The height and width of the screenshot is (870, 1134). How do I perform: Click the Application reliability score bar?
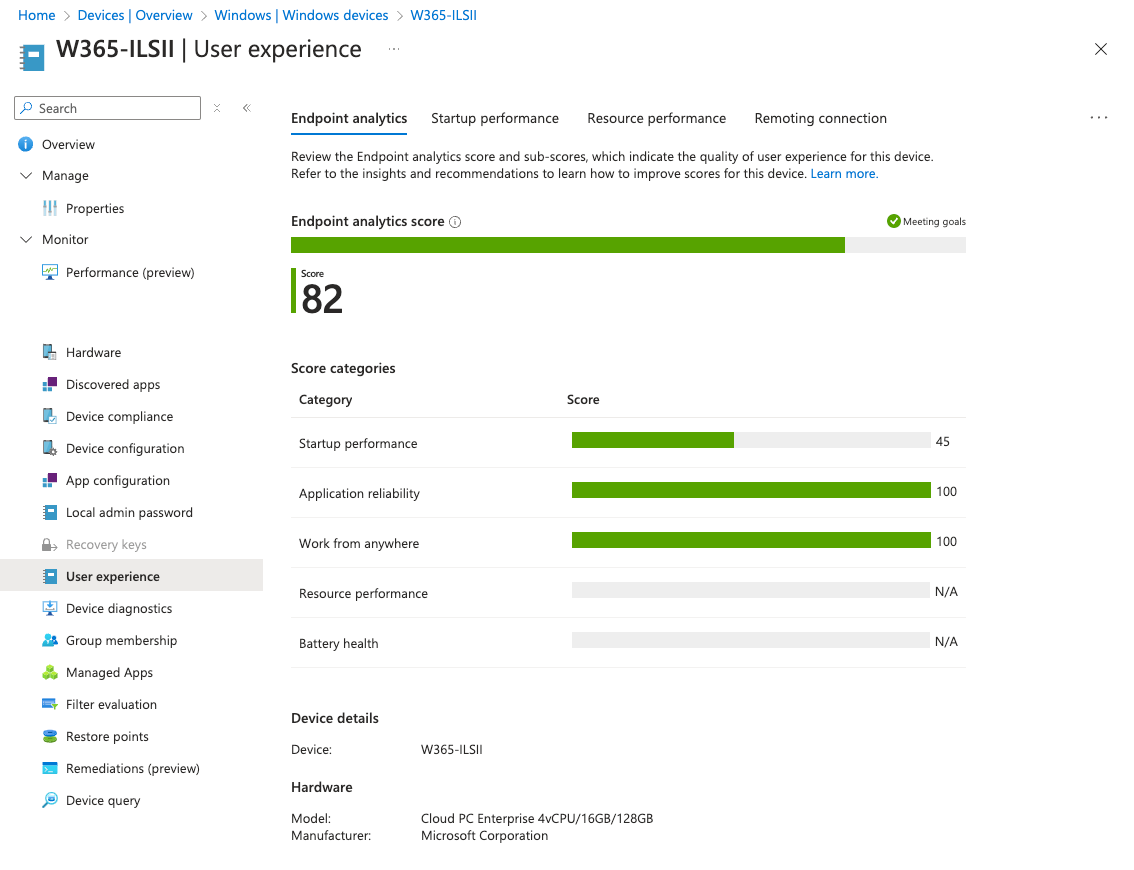click(x=751, y=490)
